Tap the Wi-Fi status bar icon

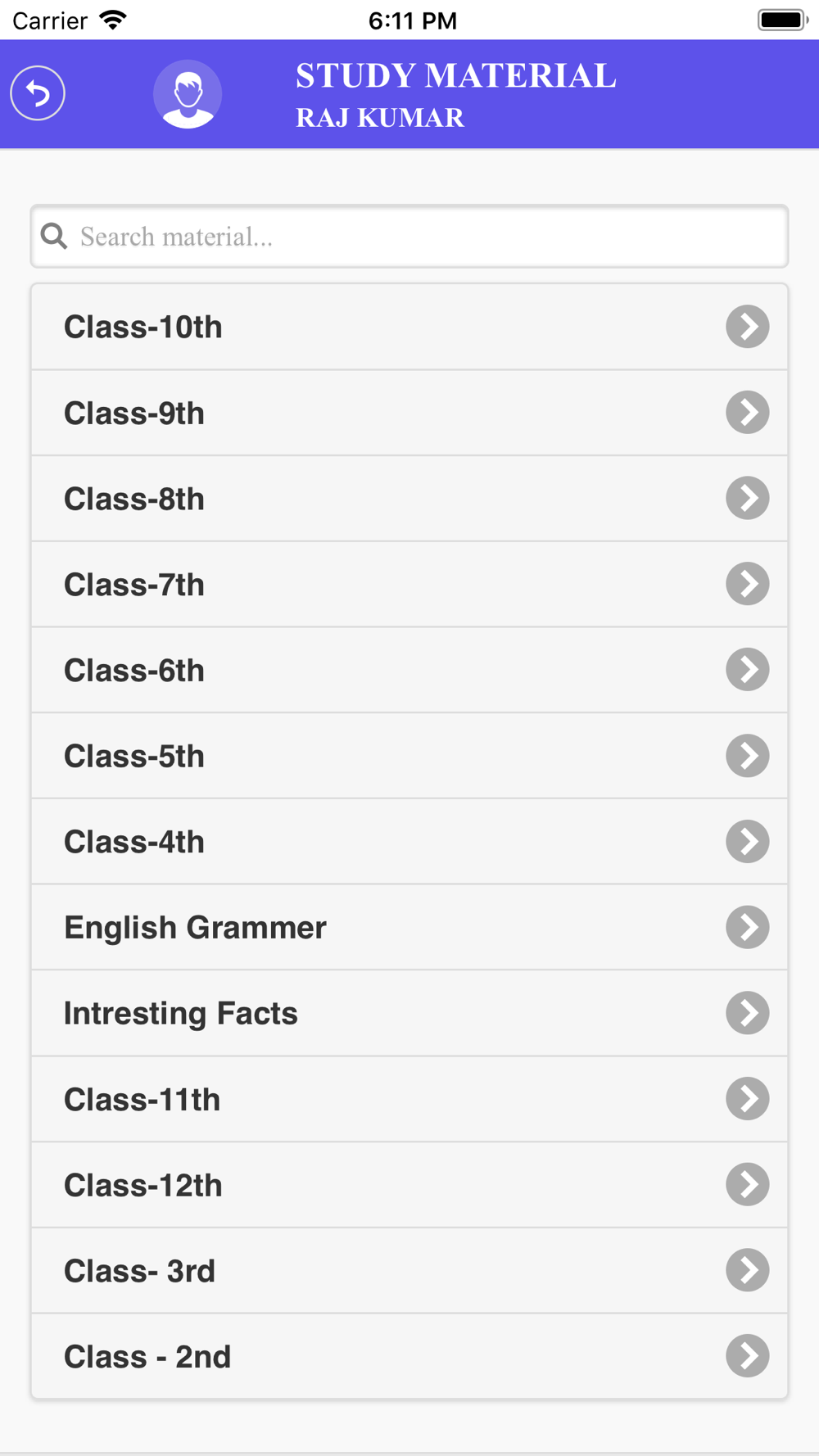coord(113,20)
